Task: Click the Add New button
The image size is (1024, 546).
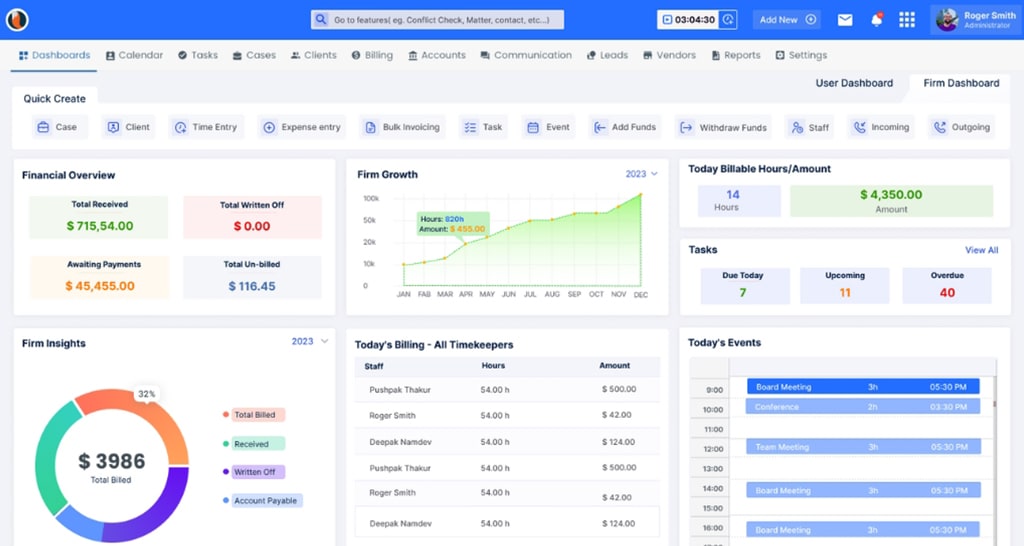Action: coord(788,20)
